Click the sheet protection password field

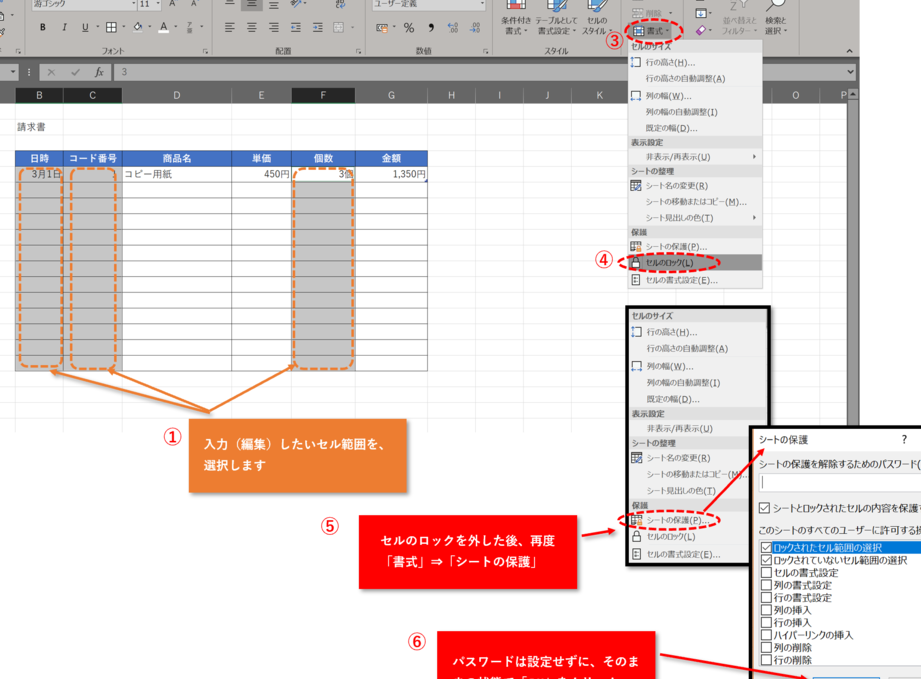(840, 483)
